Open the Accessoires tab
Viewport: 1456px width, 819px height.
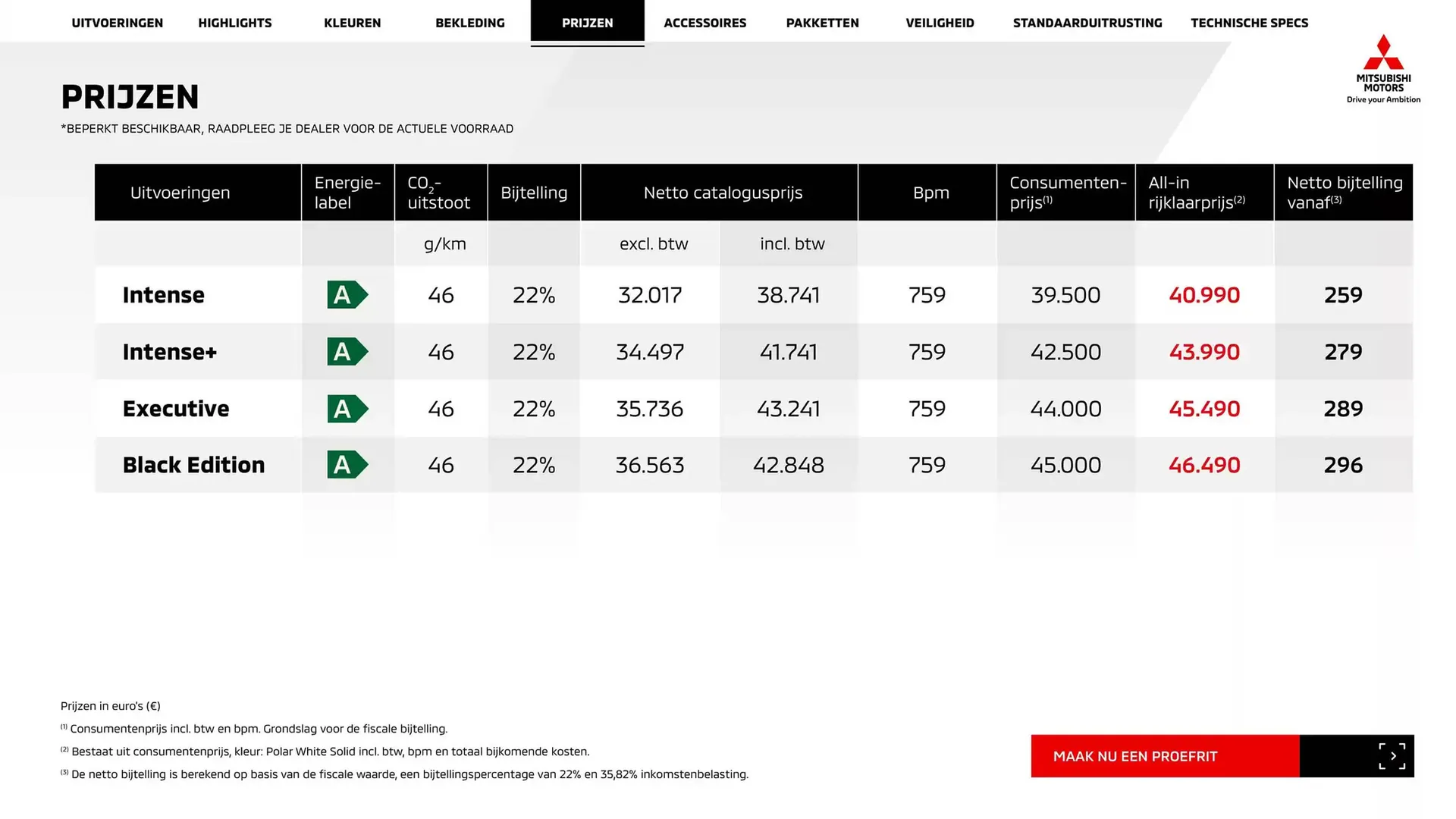click(x=705, y=23)
